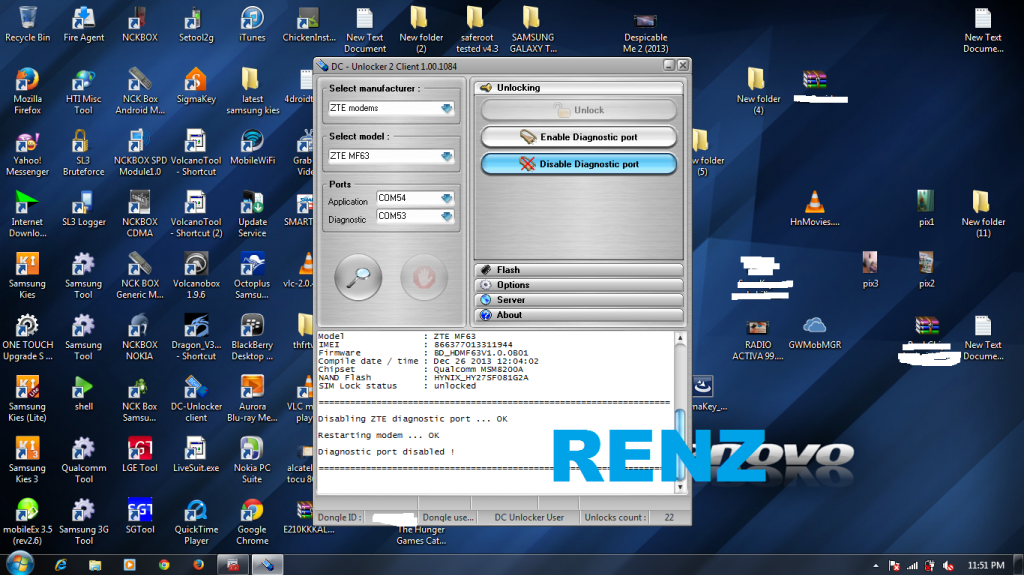Select the SigmaKey desktop icon

(196, 86)
